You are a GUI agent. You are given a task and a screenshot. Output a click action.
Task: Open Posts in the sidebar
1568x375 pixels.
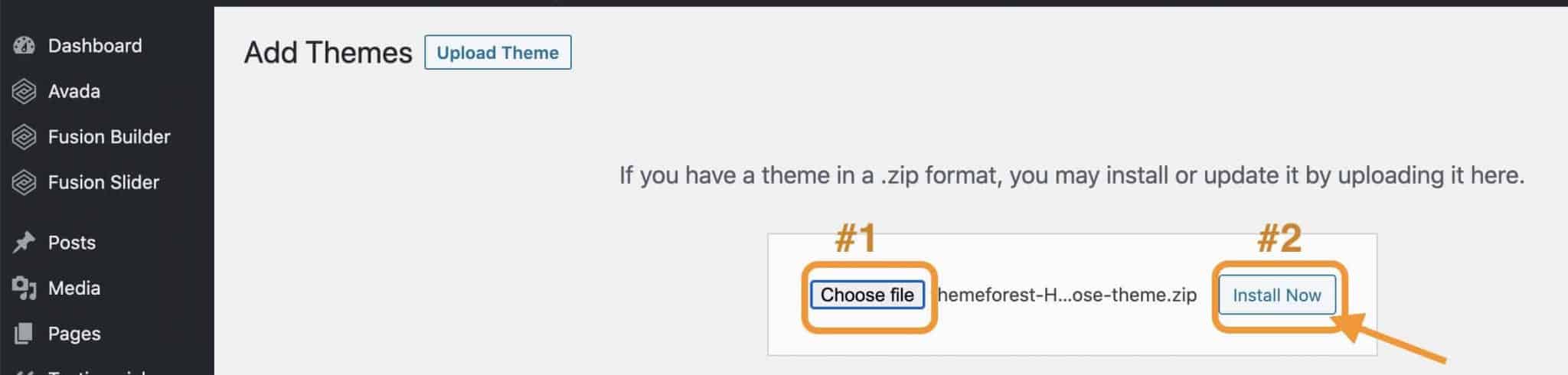[x=71, y=243]
